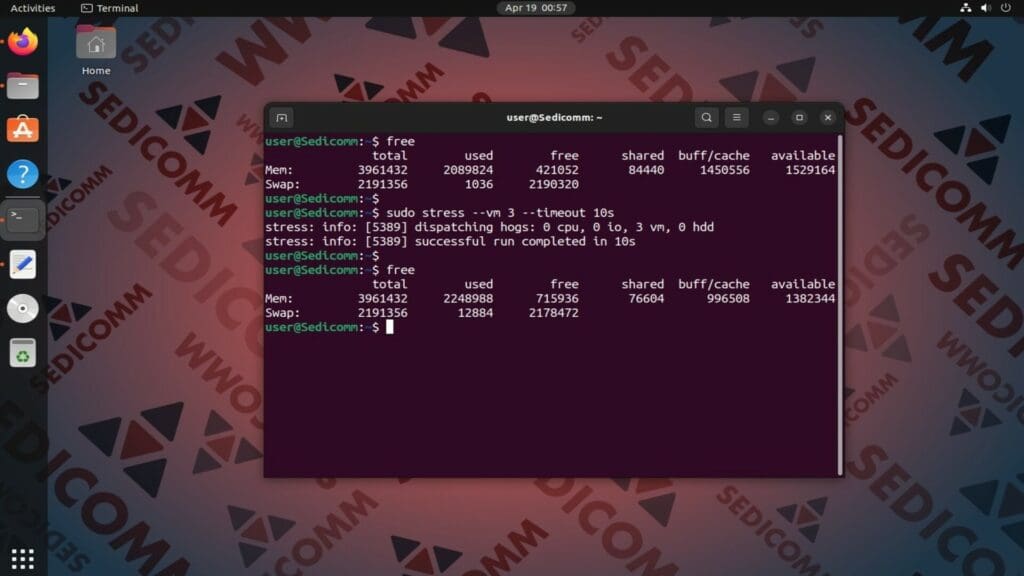Click the cursor at the last prompt

(x=390, y=327)
